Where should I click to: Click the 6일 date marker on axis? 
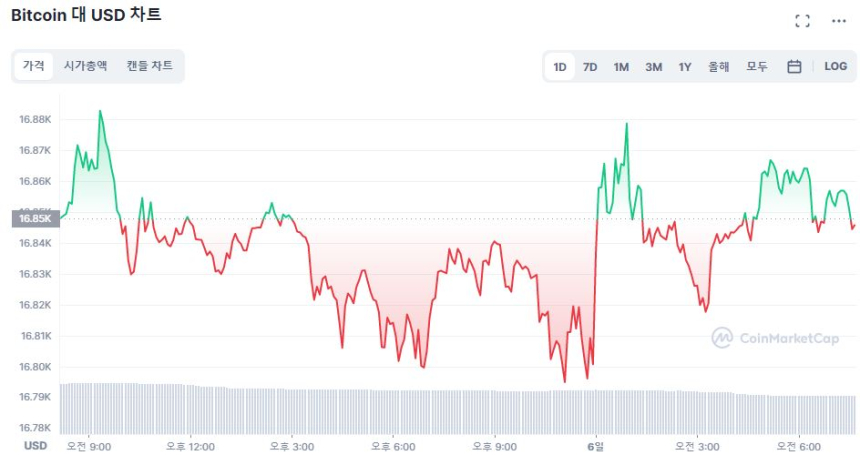[x=596, y=445]
